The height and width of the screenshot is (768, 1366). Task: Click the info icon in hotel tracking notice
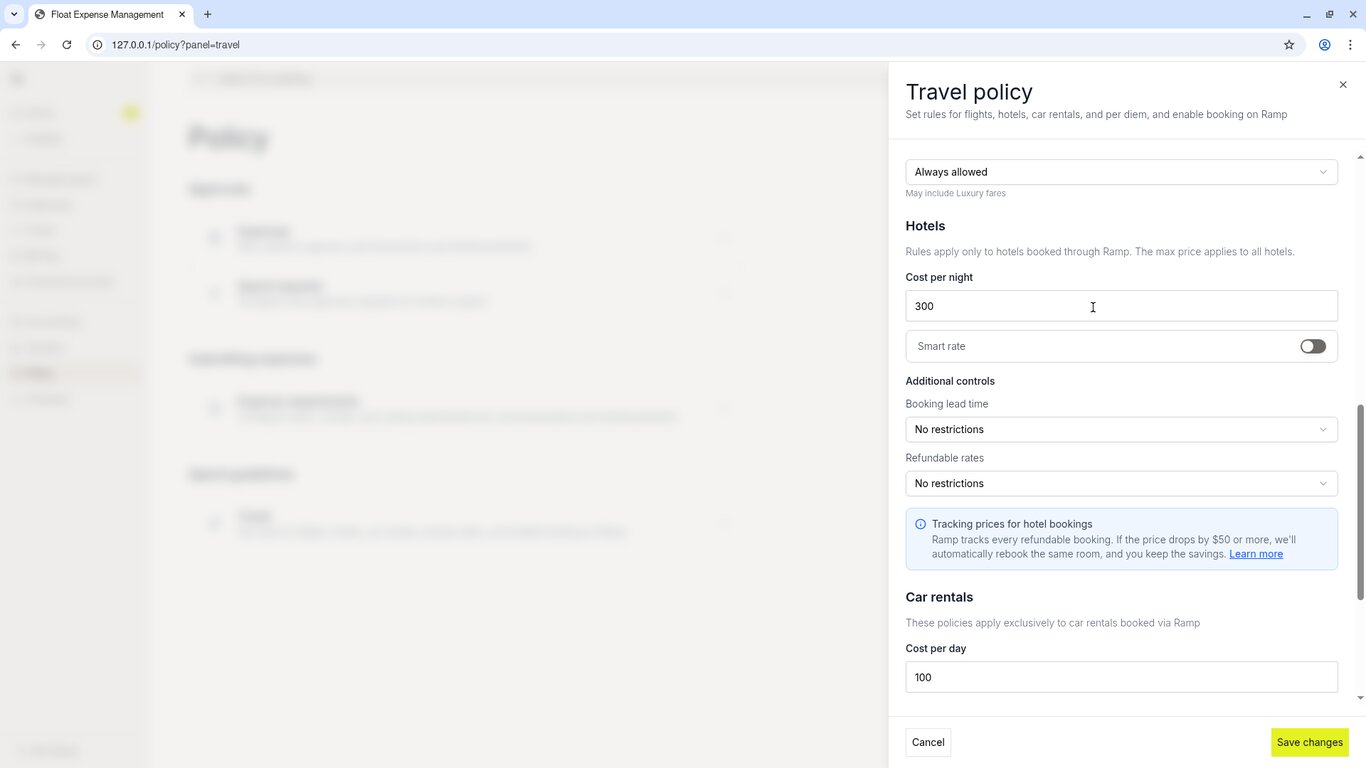click(x=920, y=524)
